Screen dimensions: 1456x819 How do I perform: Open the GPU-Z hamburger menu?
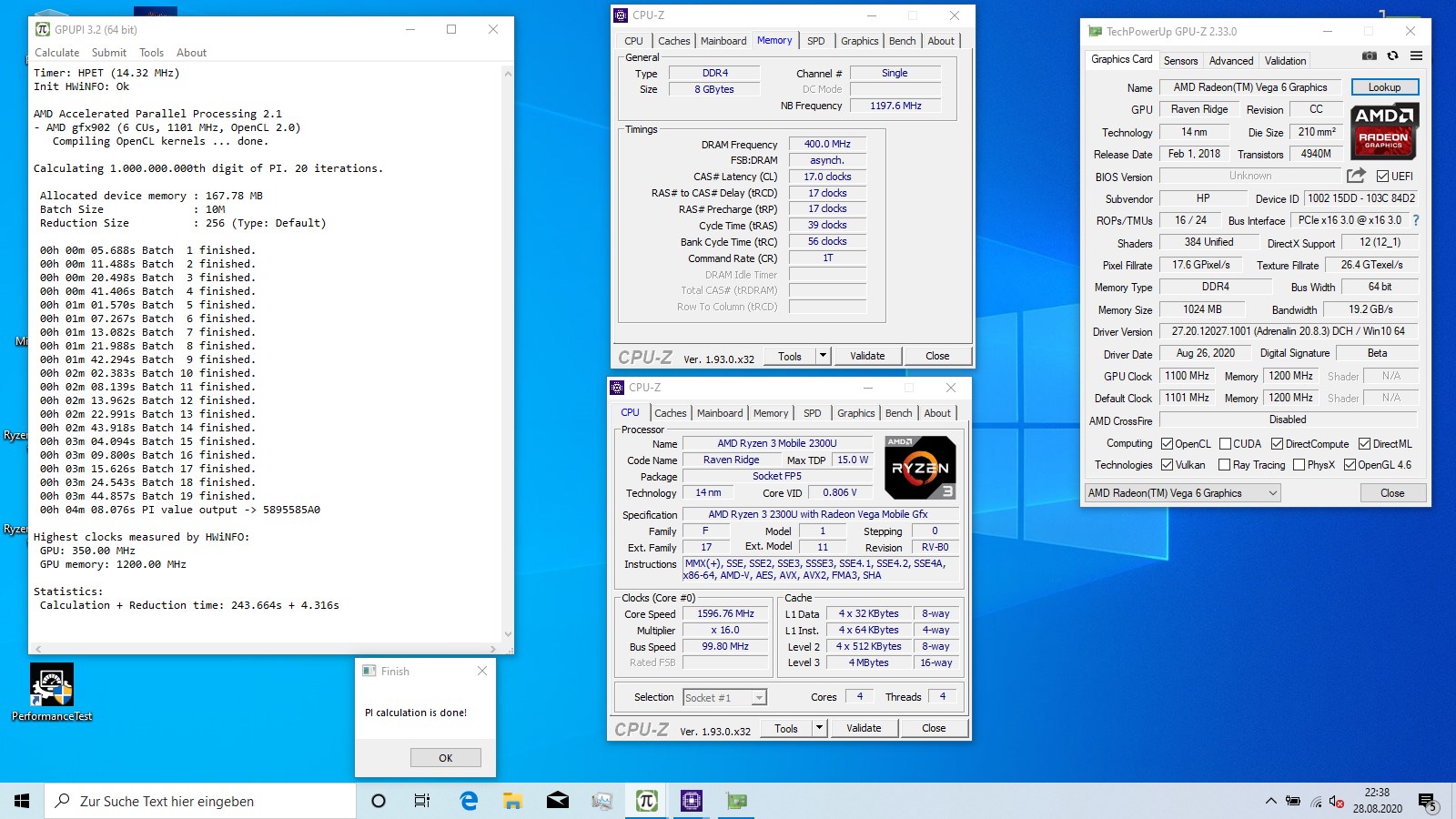[x=1416, y=56]
